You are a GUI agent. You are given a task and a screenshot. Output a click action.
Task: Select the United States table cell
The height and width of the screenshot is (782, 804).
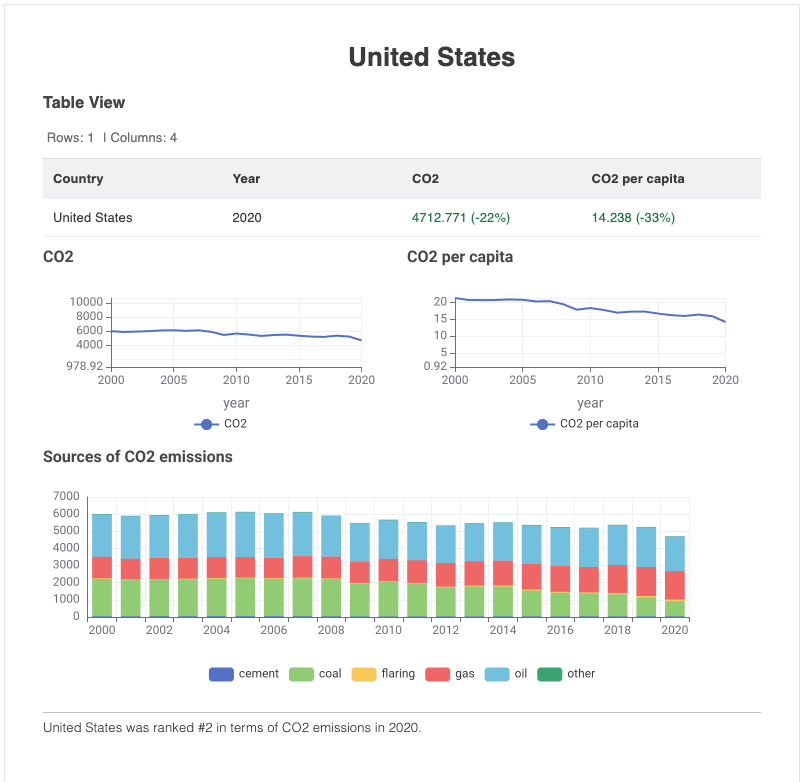[x=93, y=217]
